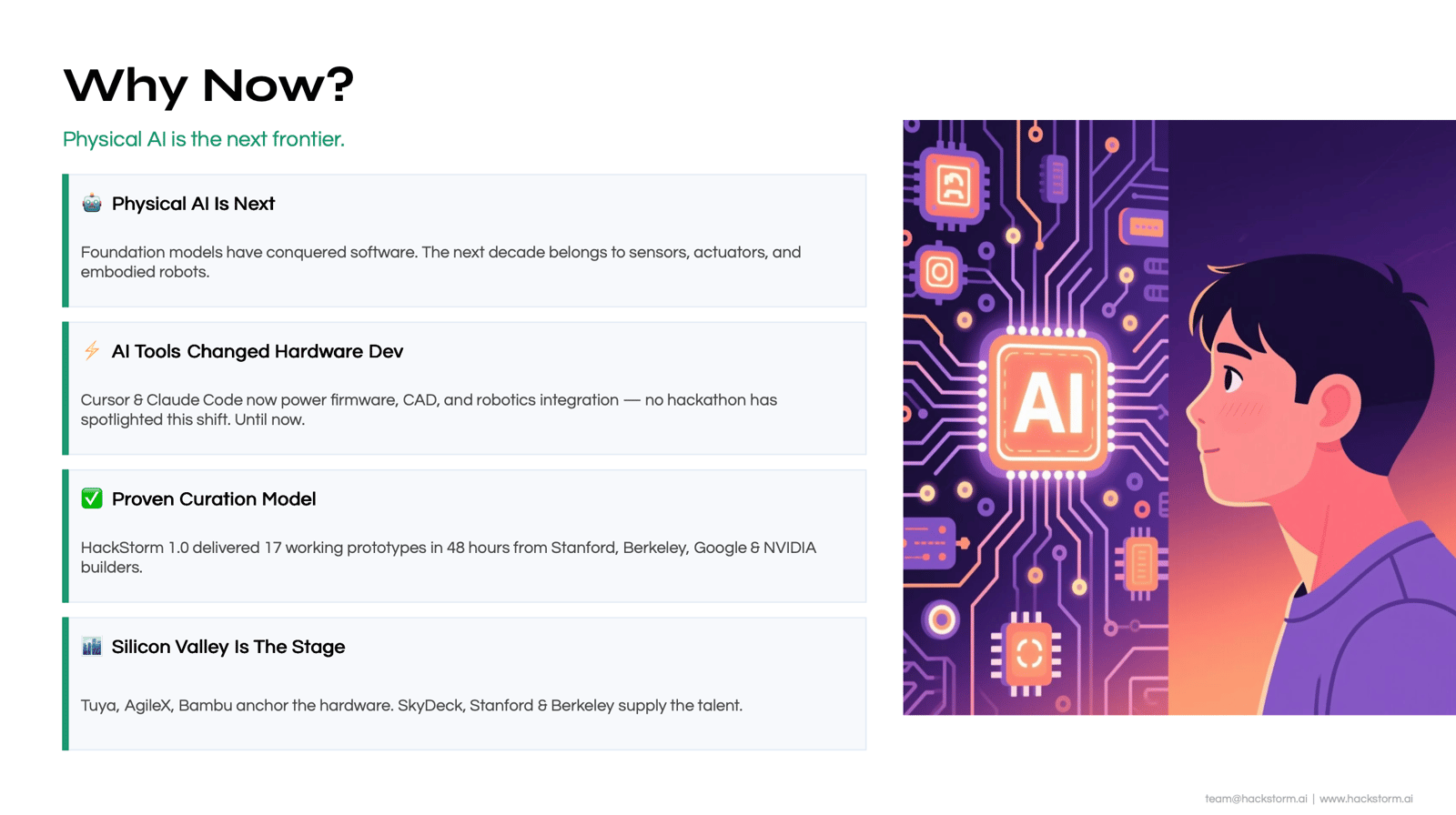The height and width of the screenshot is (815, 1456).
Task: Click the camera-lens chip in the circuit illustration
Action: pos(939,272)
